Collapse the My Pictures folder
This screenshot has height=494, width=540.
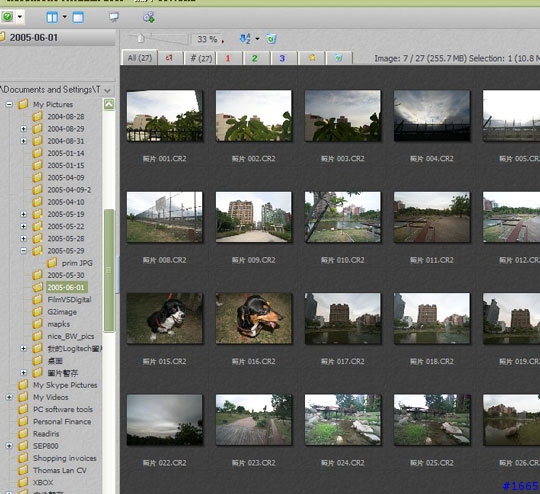coord(9,104)
